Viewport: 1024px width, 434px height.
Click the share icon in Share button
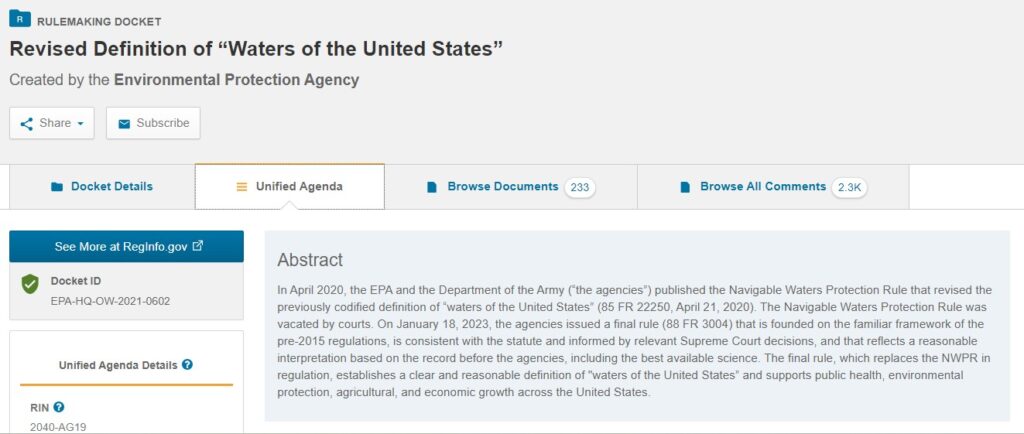coord(26,123)
